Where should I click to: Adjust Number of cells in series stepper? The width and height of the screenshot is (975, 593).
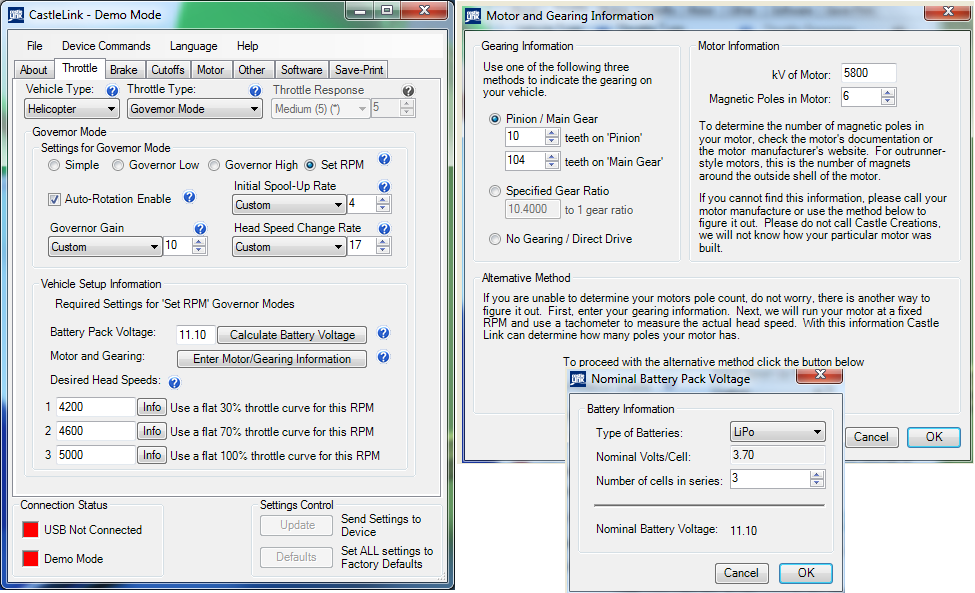point(817,479)
